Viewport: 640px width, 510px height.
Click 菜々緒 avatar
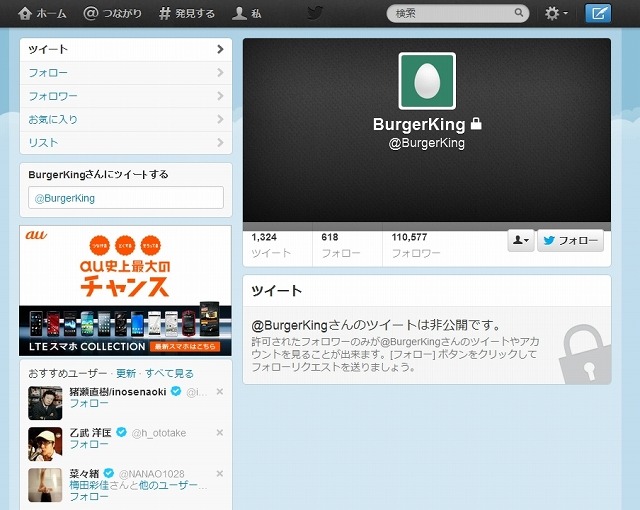pyautogui.click(x=45, y=485)
